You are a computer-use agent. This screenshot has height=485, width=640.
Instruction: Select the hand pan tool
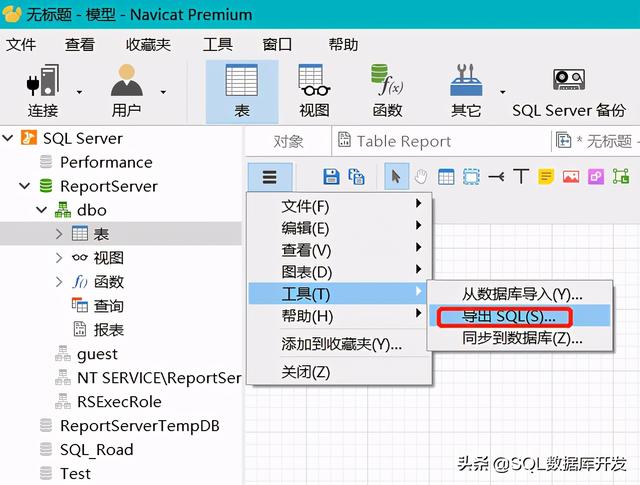tap(421, 177)
